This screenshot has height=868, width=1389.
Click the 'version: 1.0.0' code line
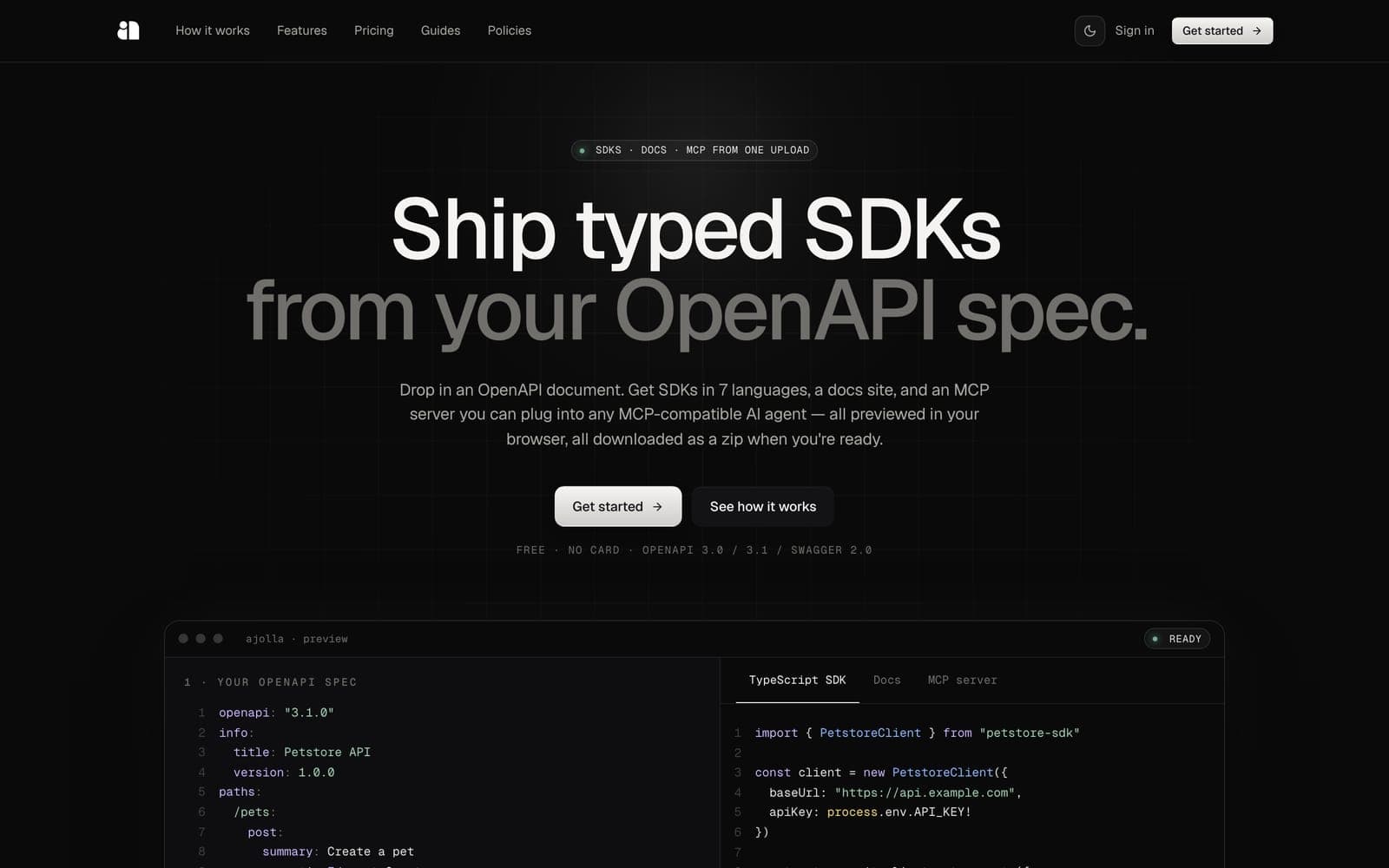tap(284, 773)
